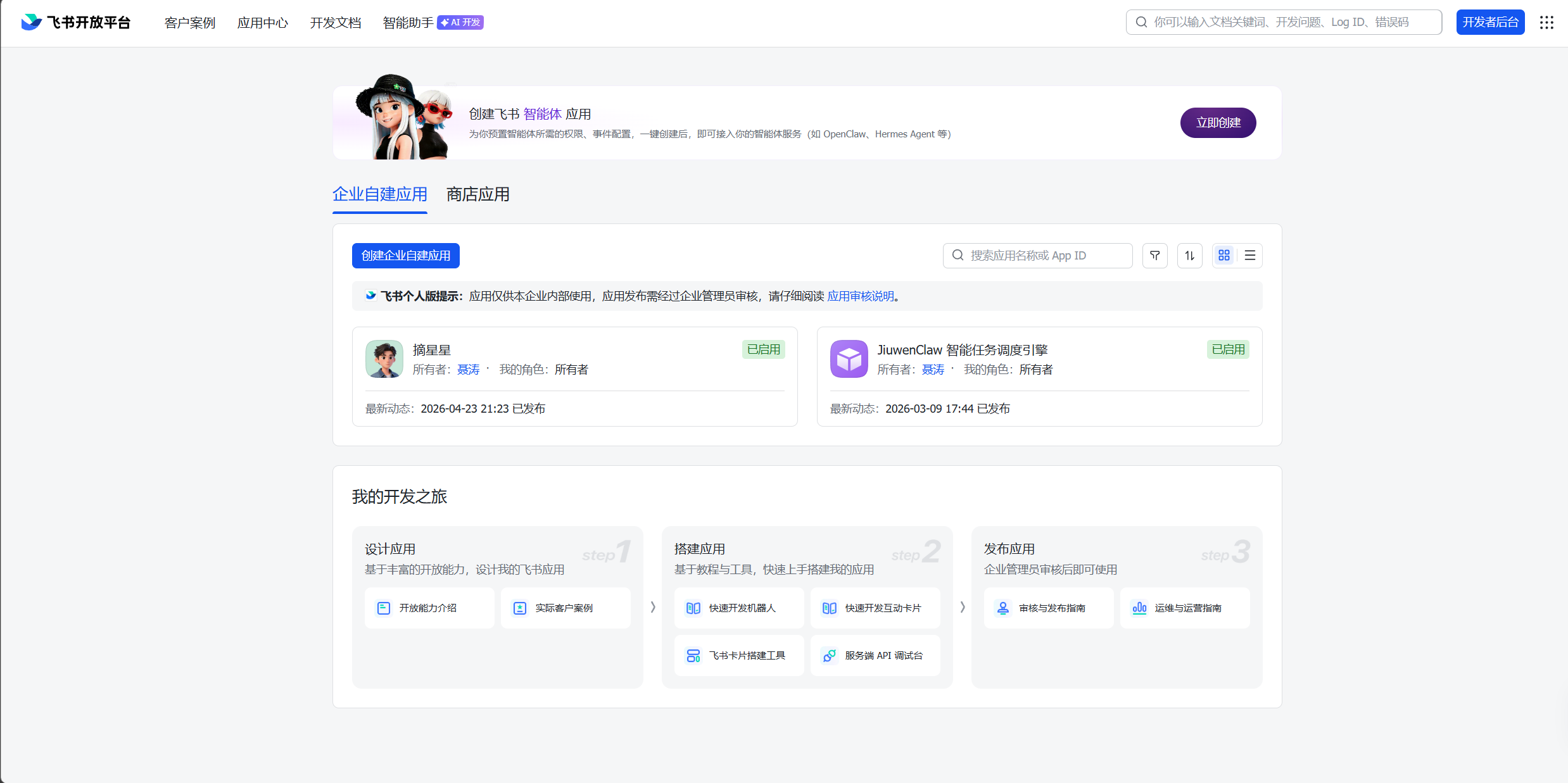The height and width of the screenshot is (783, 1568).
Task: Open 服务端 API 调试台 tile
Action: click(x=875, y=655)
